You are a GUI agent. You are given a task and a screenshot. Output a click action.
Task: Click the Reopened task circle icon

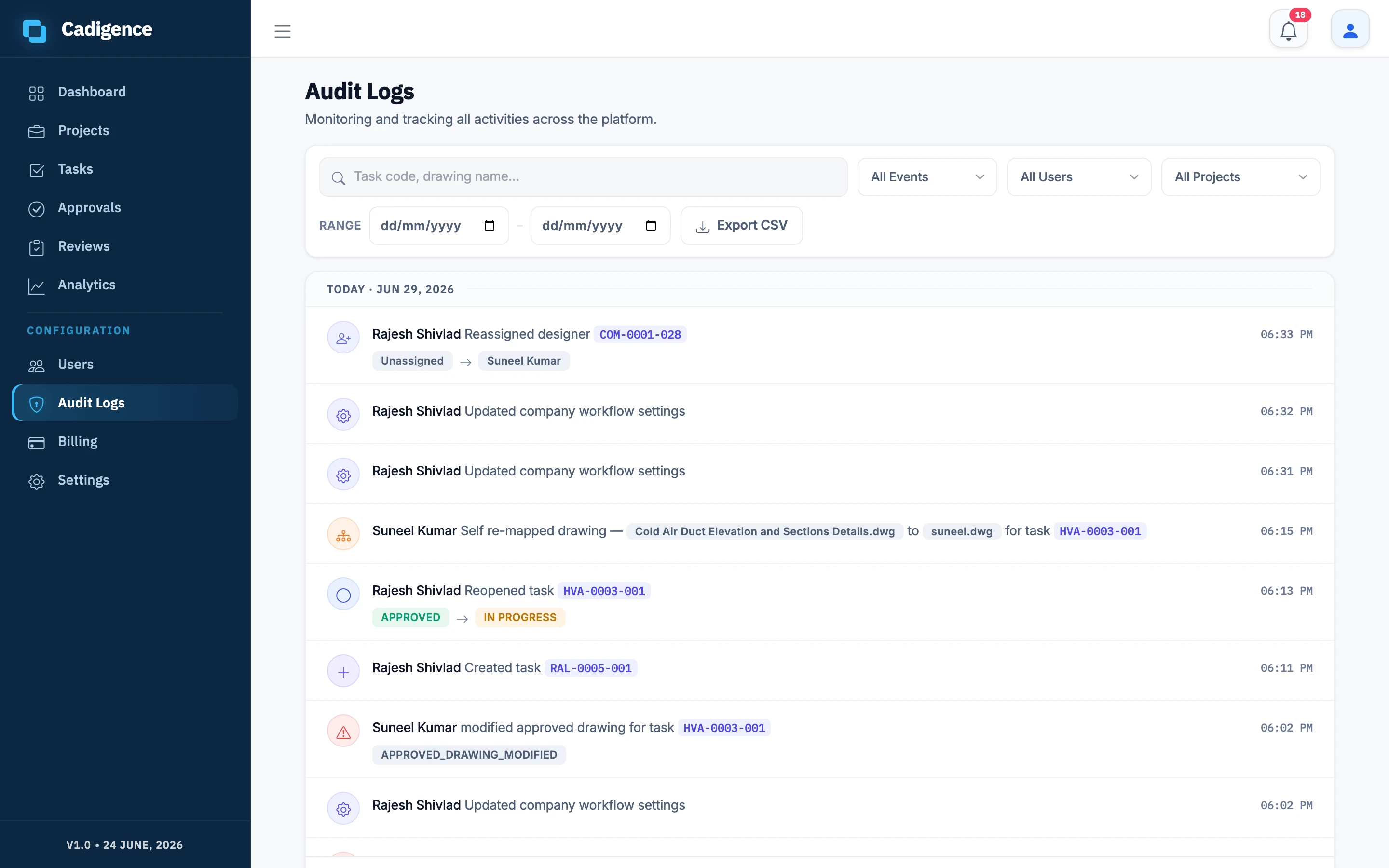click(343, 594)
